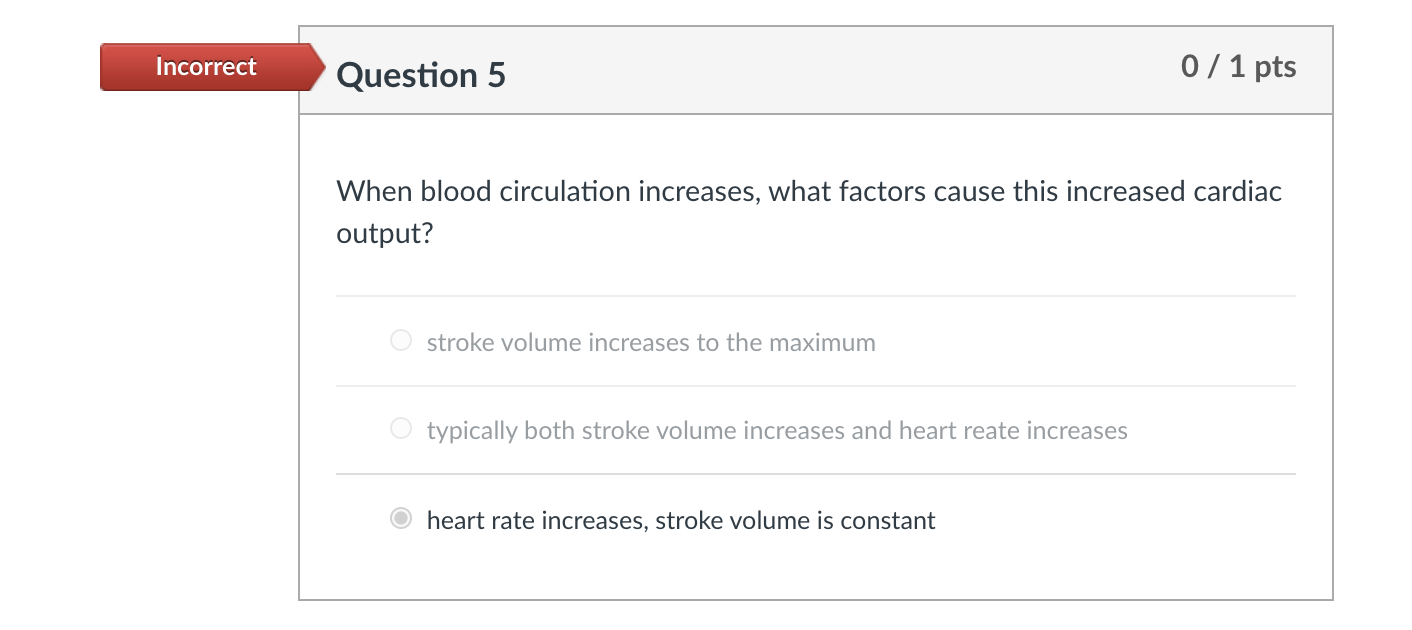Screen dimensions: 1412x630
Task: Click the Question 5 heading
Action: coord(421,74)
